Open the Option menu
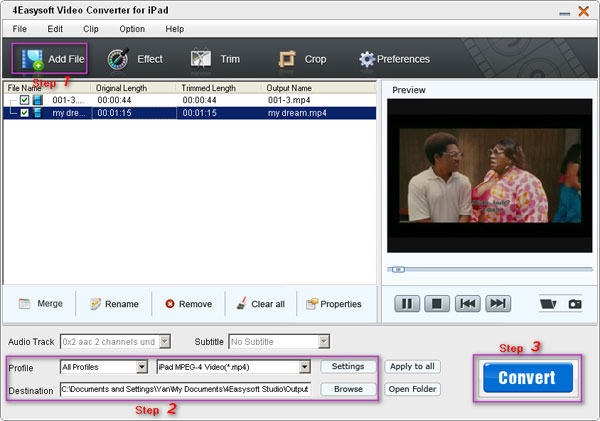The image size is (600, 421). pyautogui.click(x=132, y=29)
